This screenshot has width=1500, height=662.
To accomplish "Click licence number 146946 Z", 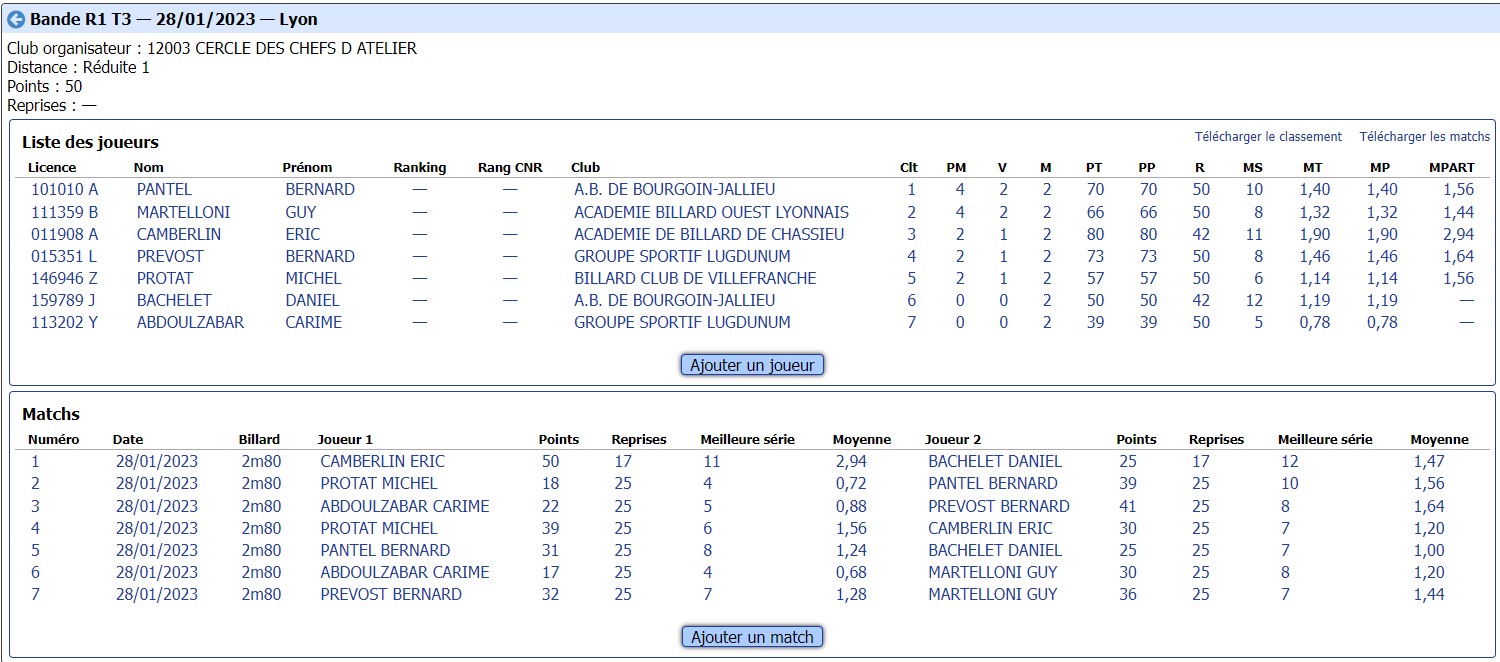I will pos(65,278).
